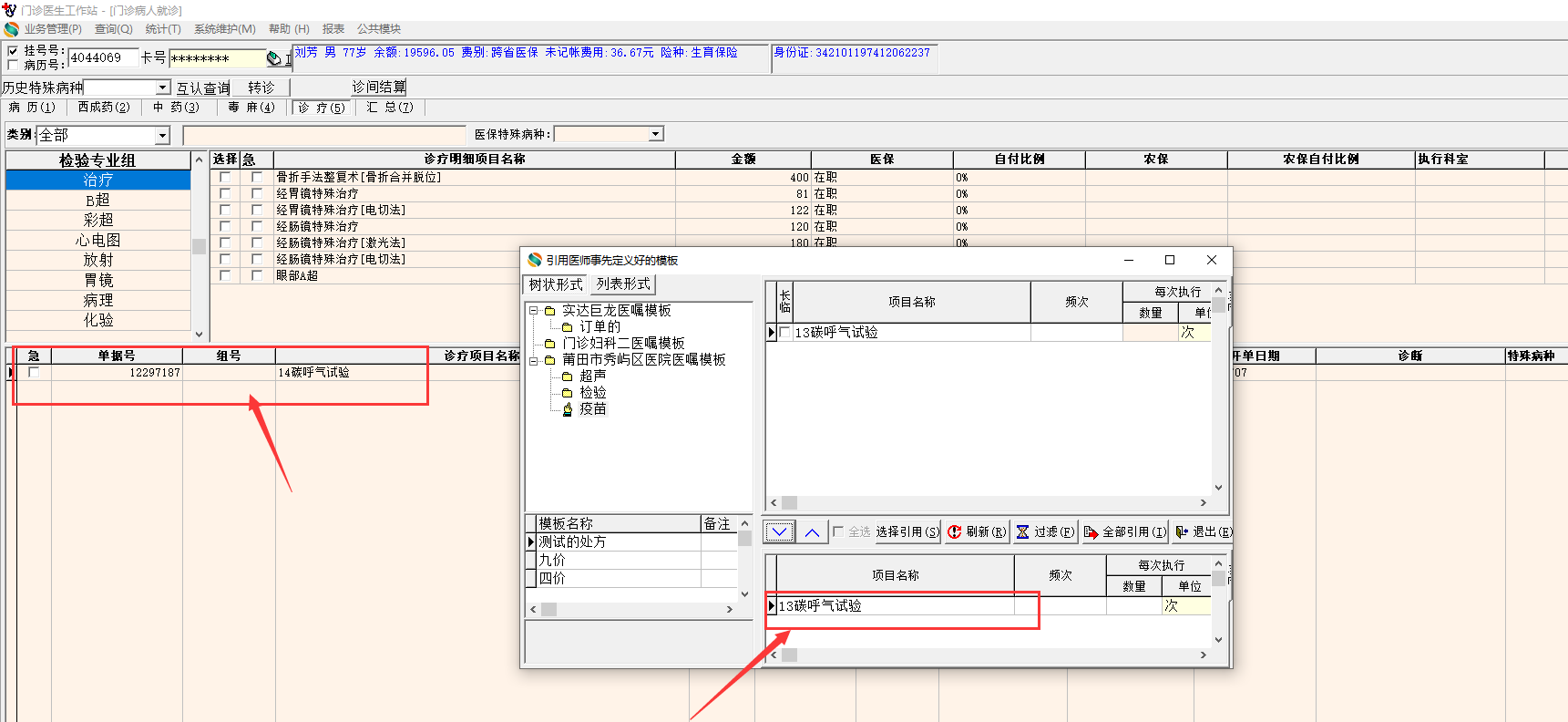This screenshot has height=722, width=1568.
Task: Click the search field beside 类别 dropdown
Action: (x=324, y=135)
